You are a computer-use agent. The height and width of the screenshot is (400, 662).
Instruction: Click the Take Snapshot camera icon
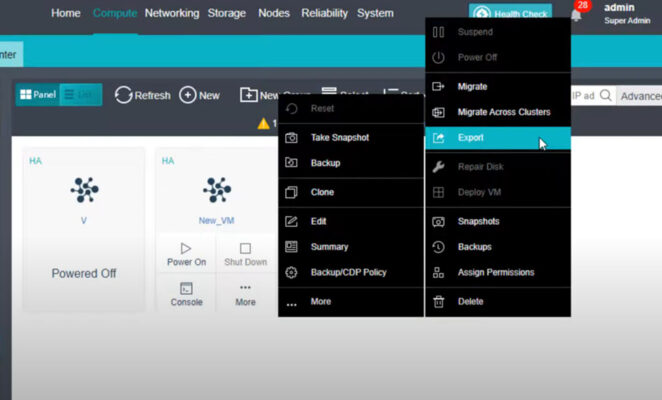pyautogui.click(x=291, y=138)
